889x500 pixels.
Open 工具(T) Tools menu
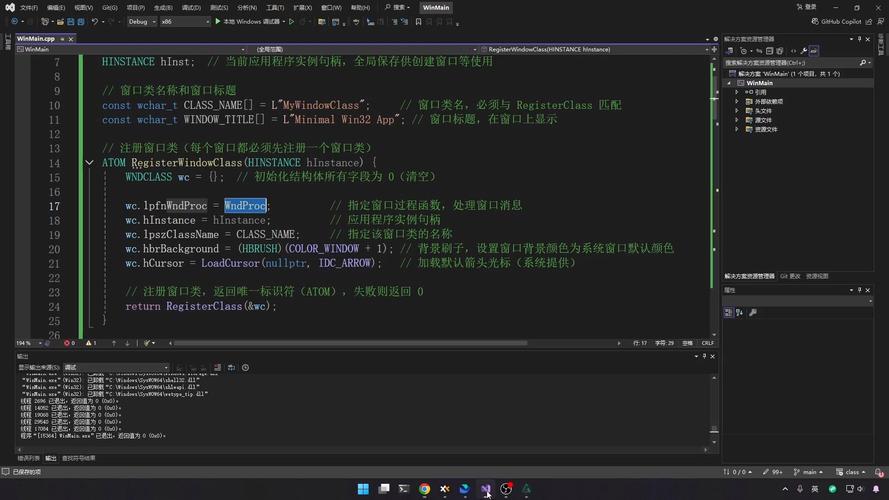(x=275, y=7)
